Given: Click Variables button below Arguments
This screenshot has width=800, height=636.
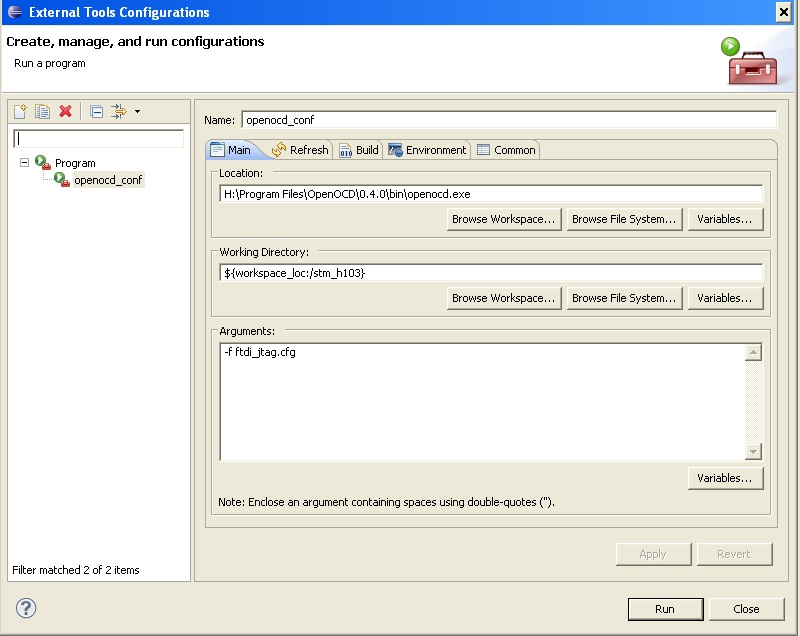Looking at the screenshot, I should [x=725, y=478].
